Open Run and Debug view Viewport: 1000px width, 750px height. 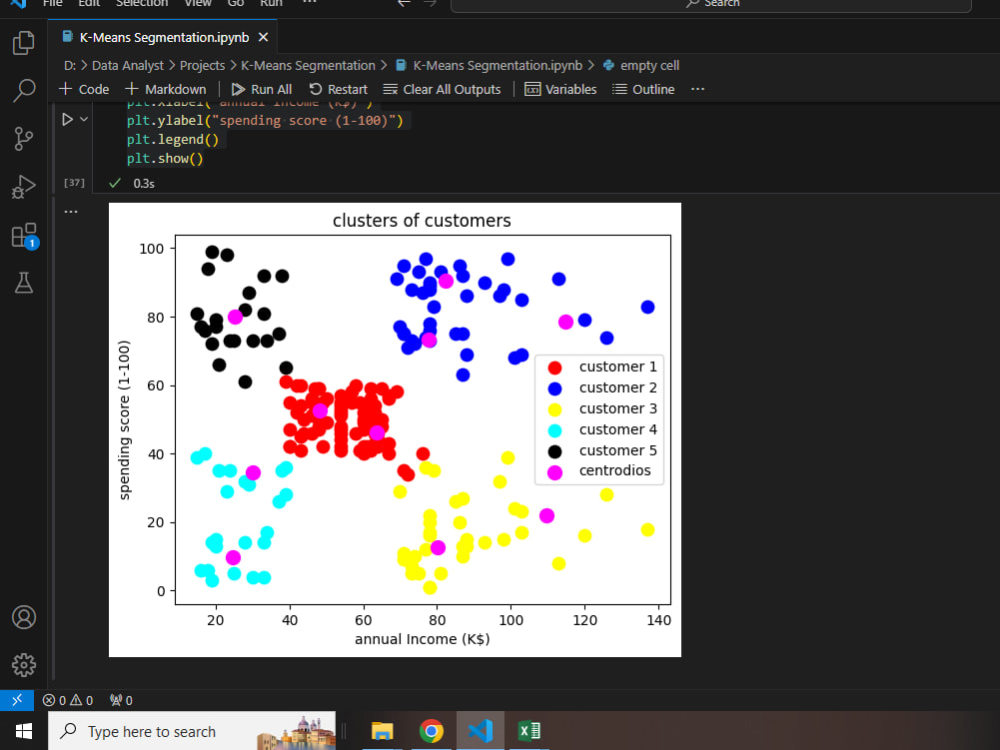pos(24,187)
